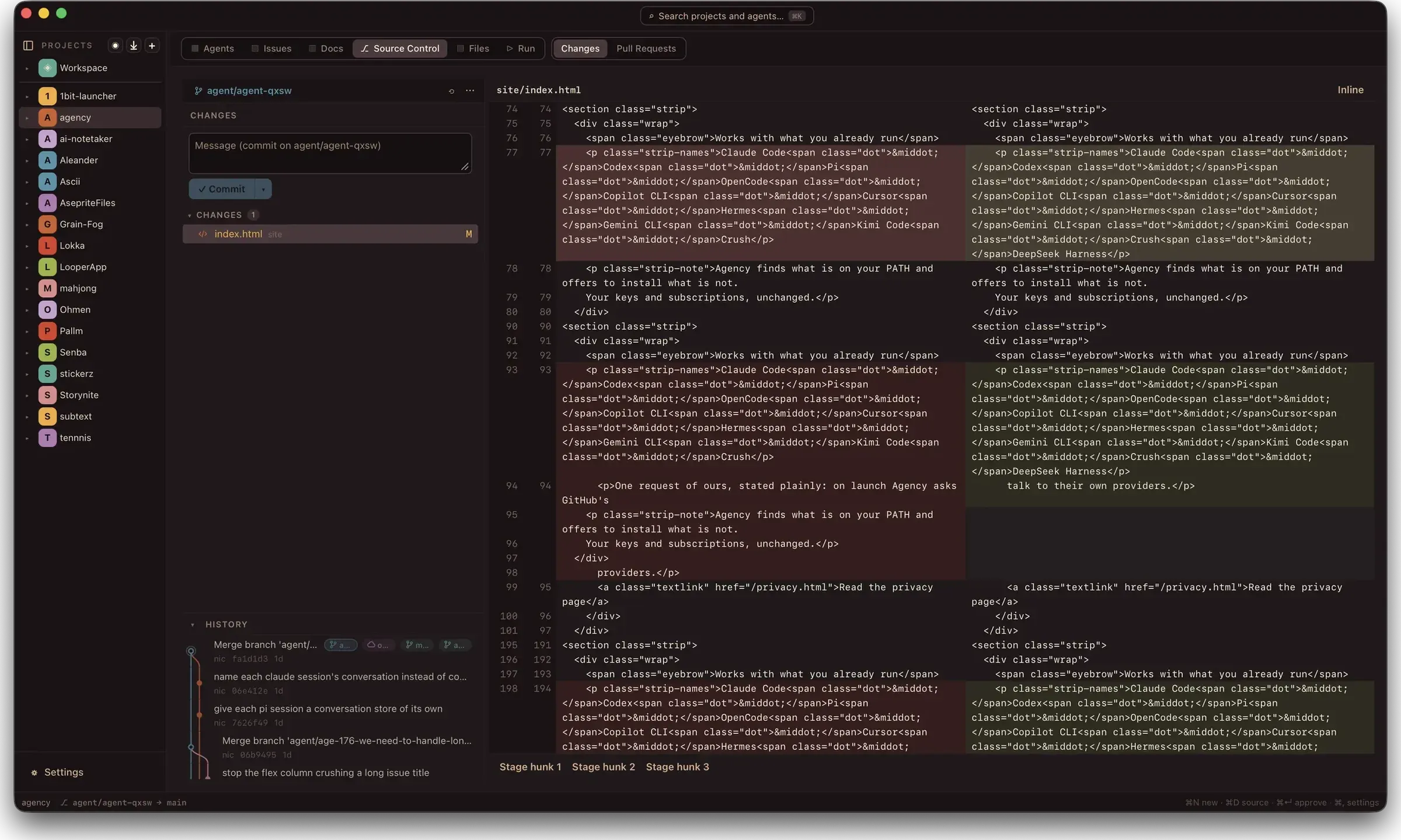This screenshot has width=1401, height=840.
Task: Click the Settings gear icon
Action: [34, 773]
